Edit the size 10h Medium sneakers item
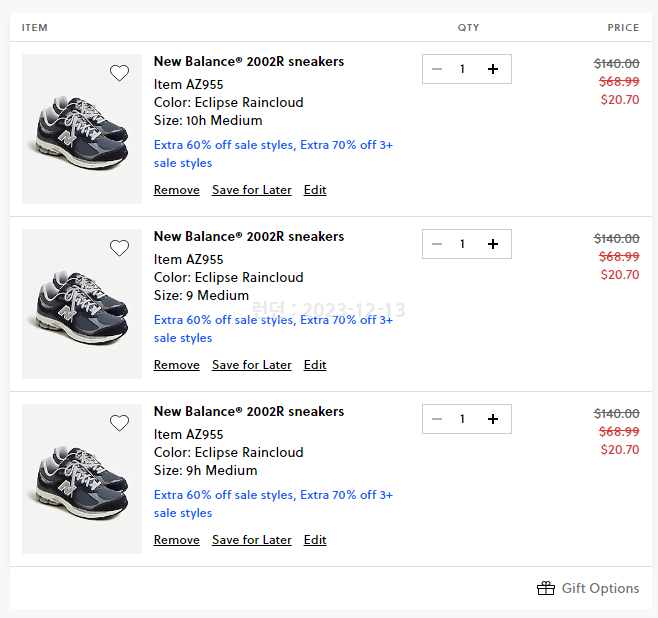 coord(315,190)
